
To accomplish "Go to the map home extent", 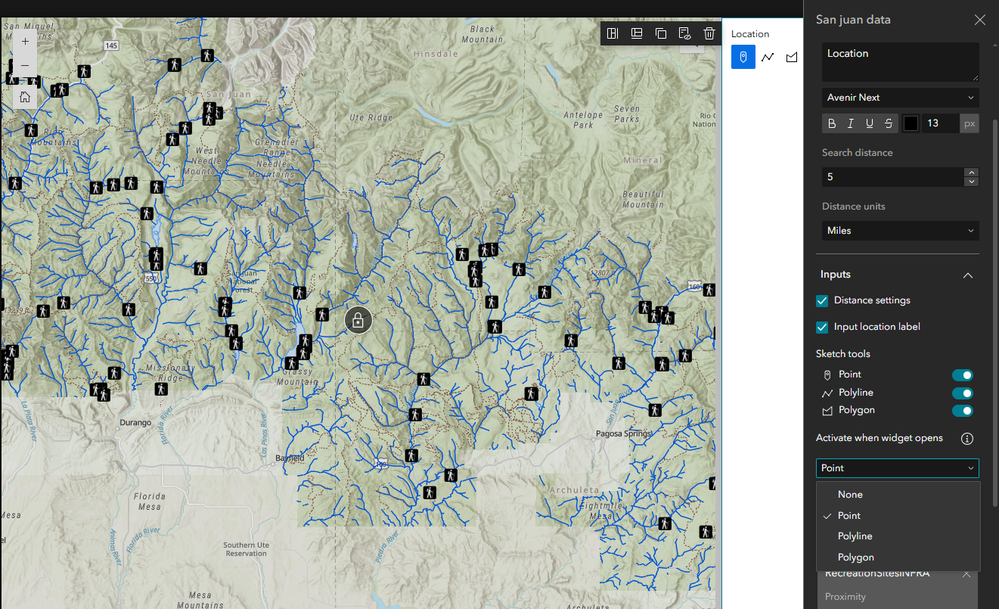I will tap(25, 97).
